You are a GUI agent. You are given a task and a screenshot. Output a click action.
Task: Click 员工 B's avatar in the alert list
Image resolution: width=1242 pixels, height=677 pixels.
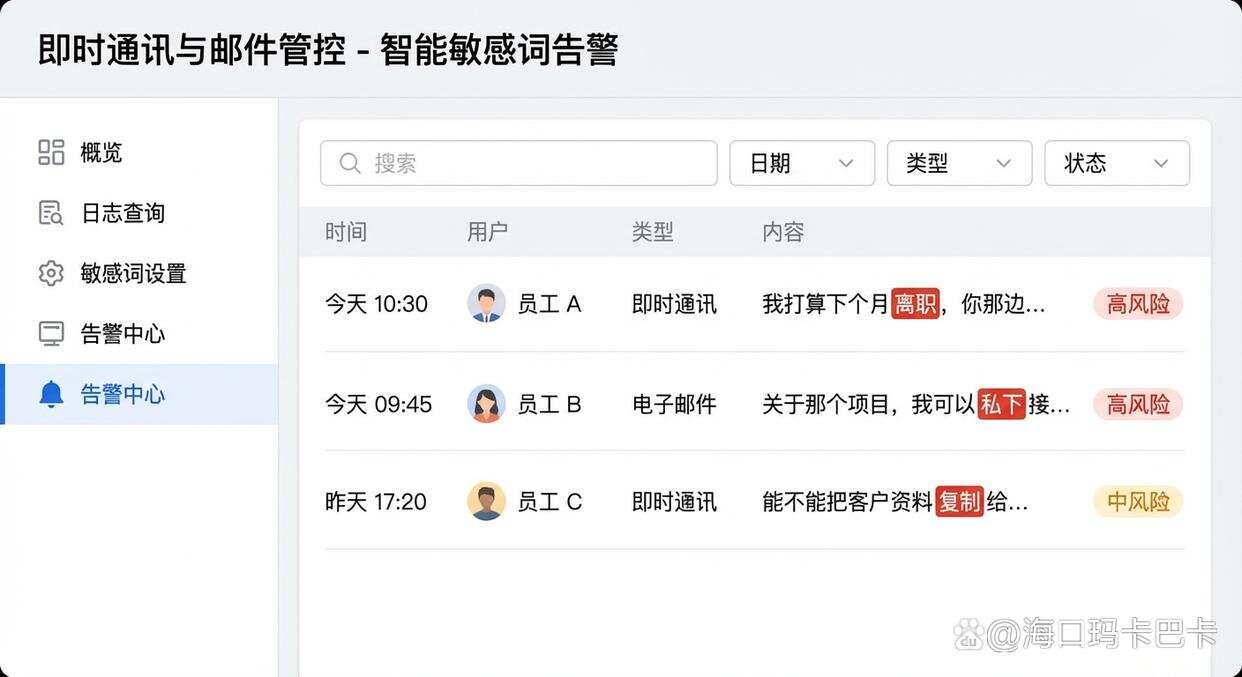(x=487, y=404)
